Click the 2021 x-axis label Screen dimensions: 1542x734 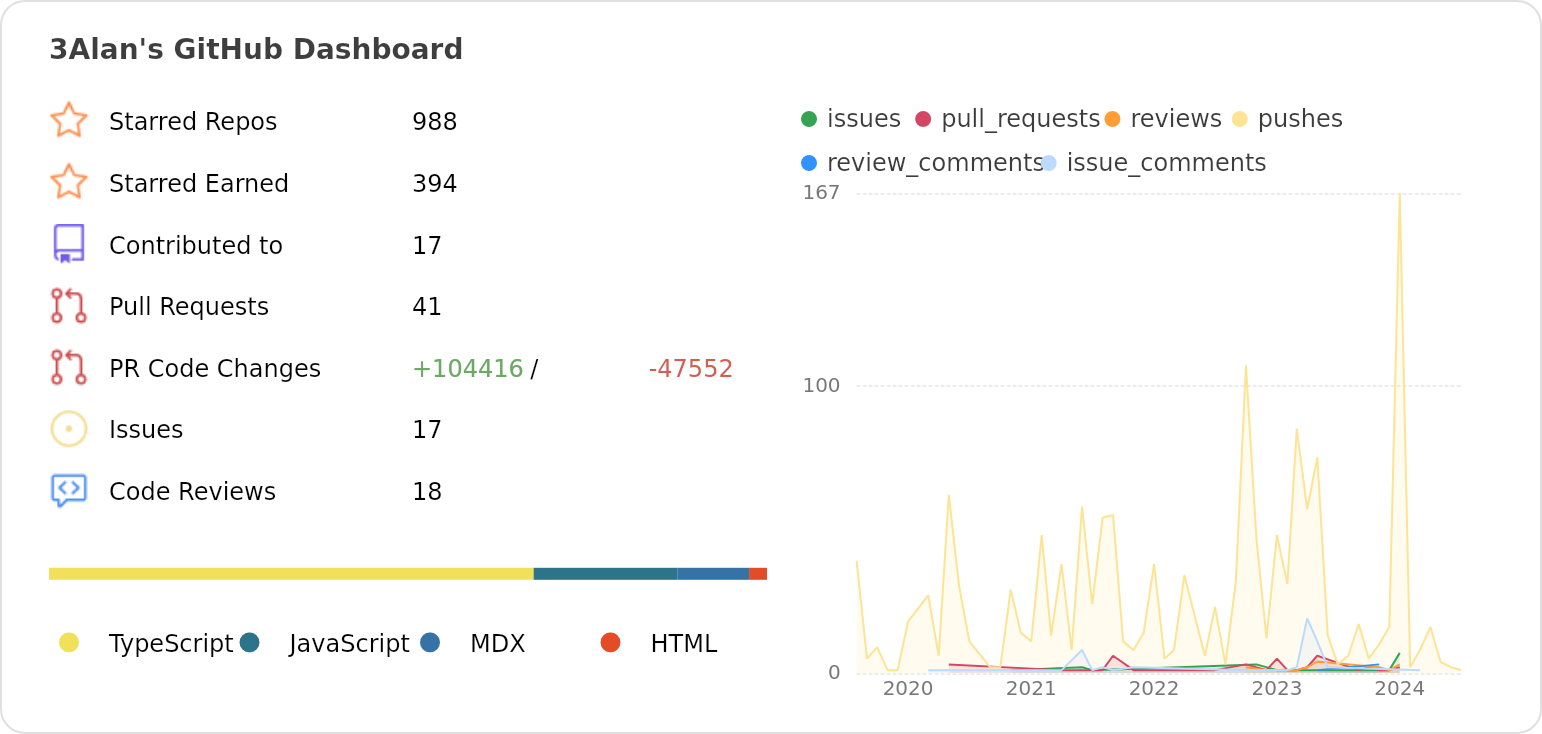coord(1031,689)
